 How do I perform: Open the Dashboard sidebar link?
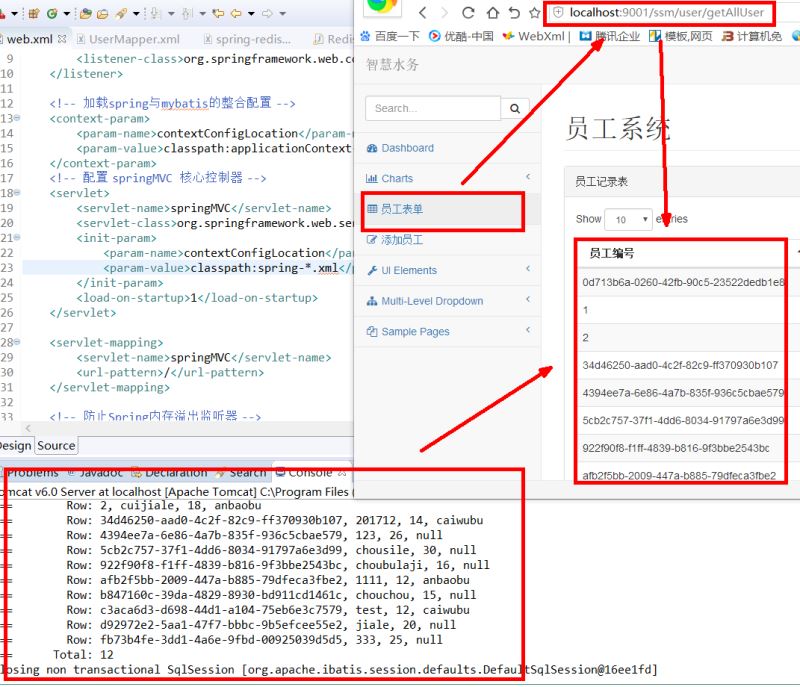point(400,148)
